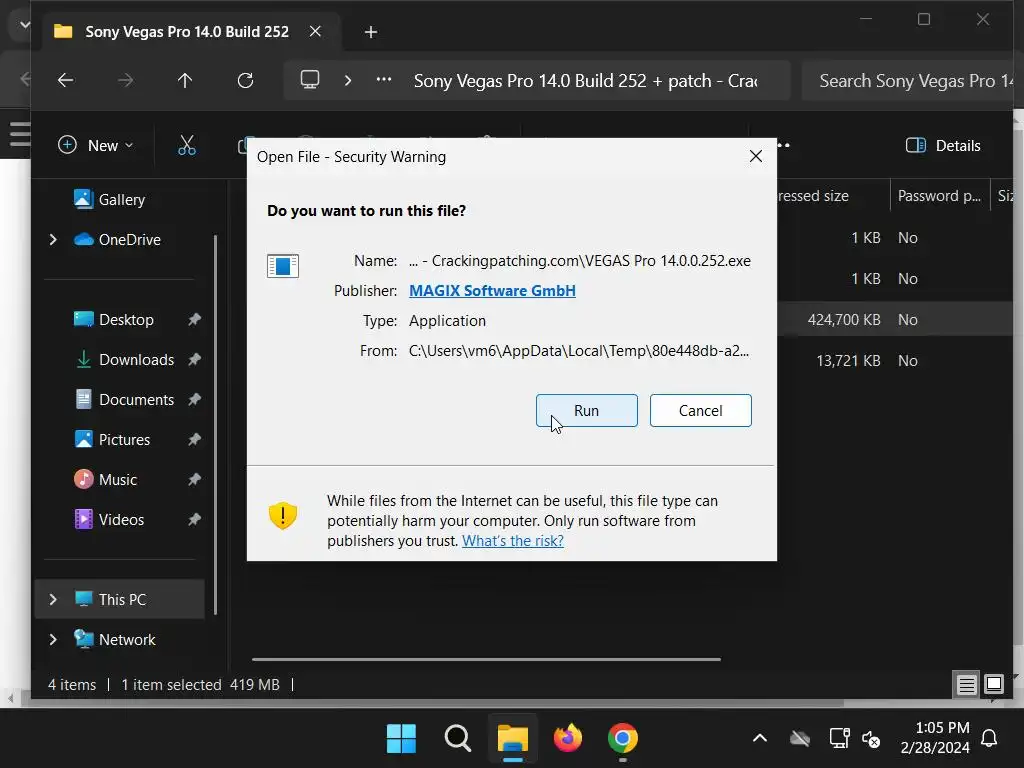Click the pin icon next to Music

(x=194, y=479)
